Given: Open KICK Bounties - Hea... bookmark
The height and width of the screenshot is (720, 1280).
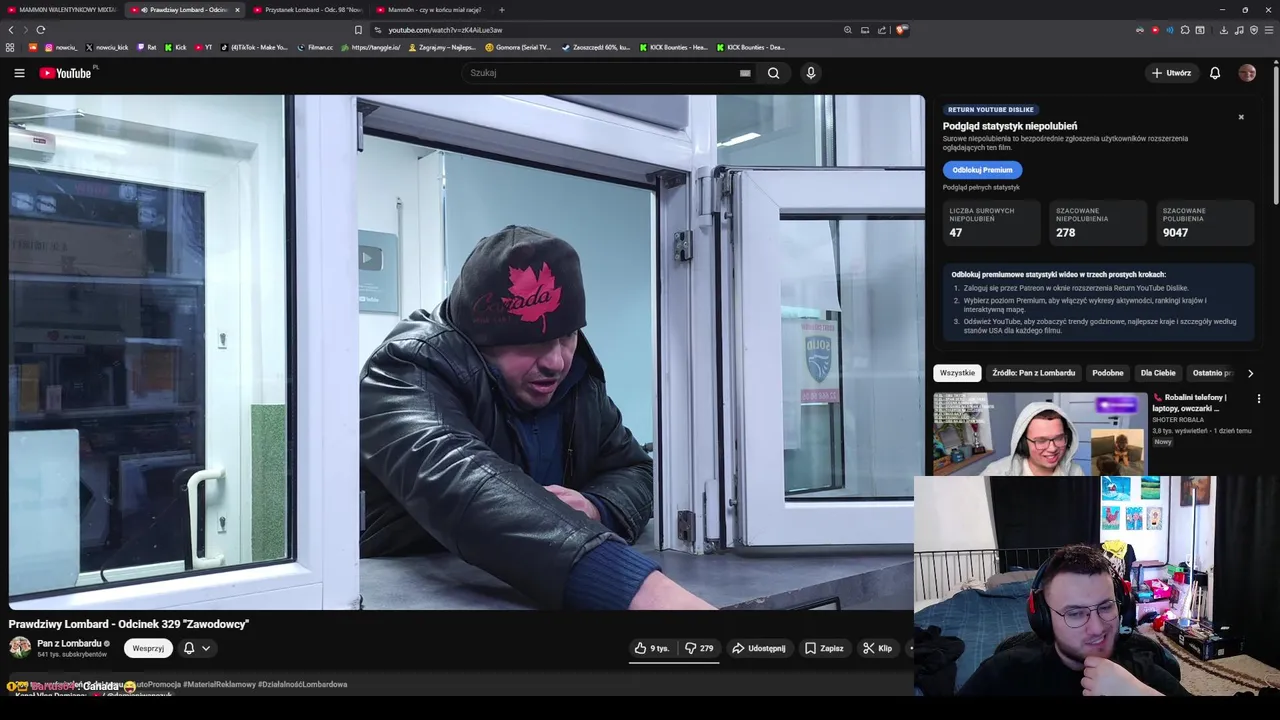Looking at the screenshot, I should click(x=673, y=47).
